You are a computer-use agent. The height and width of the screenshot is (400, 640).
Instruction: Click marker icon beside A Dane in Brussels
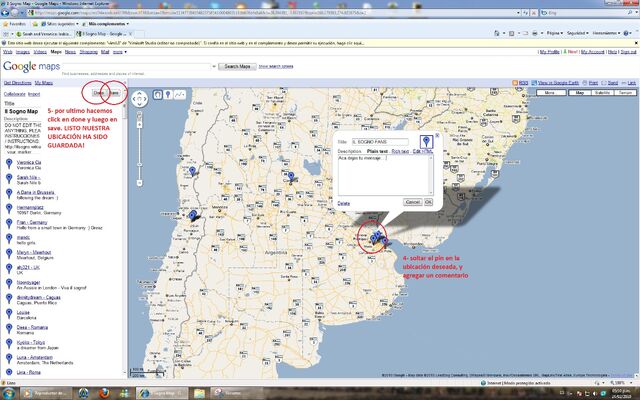tap(9, 193)
